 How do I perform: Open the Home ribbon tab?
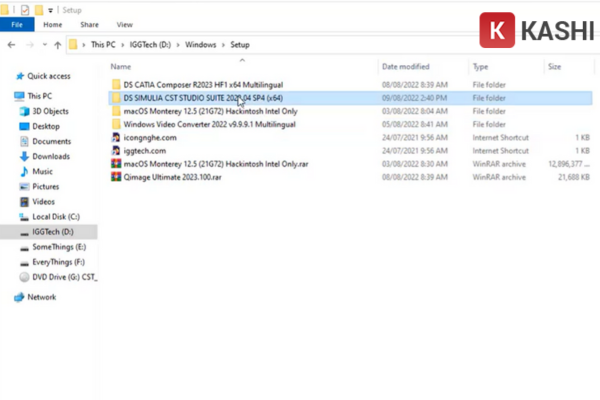point(51,23)
